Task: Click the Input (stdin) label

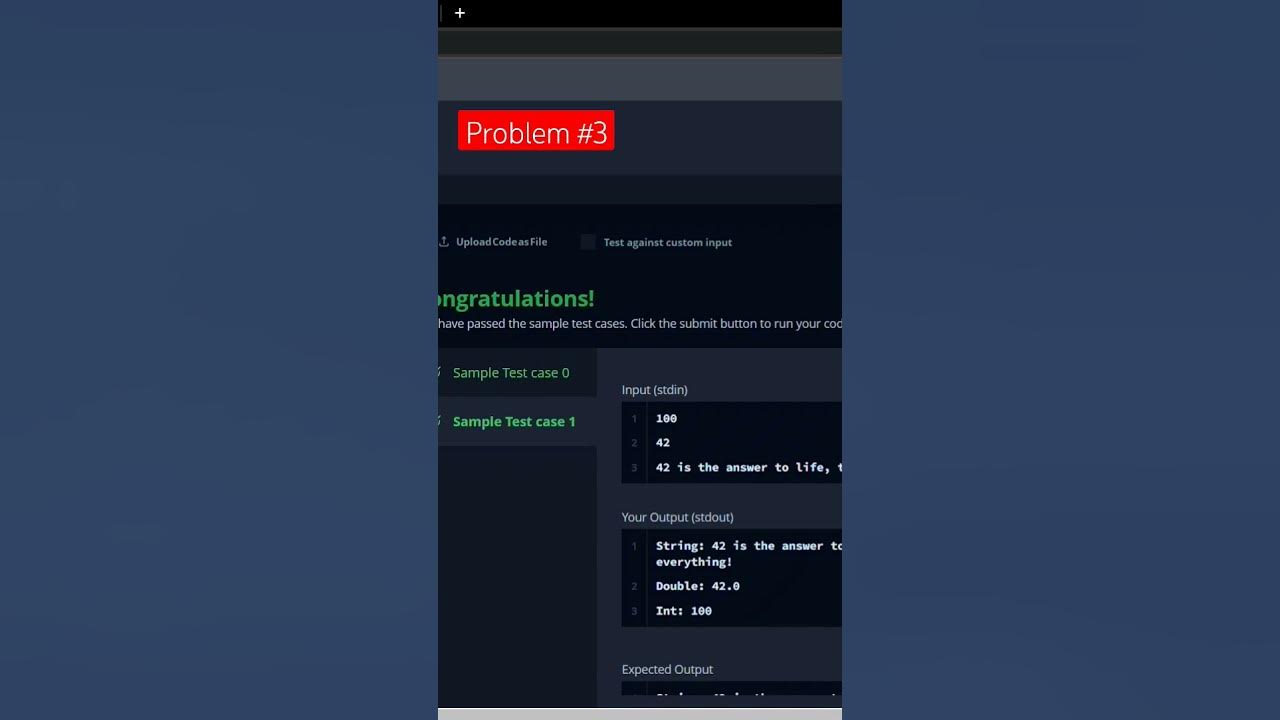Action: (655, 390)
